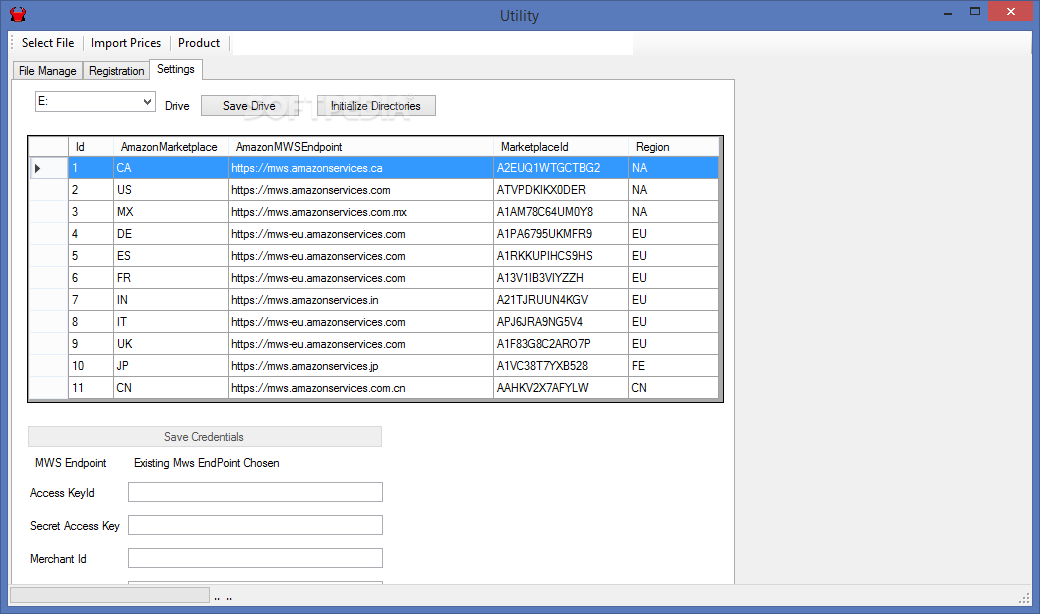
Task: Select the CA marketplace cell
Action: click(x=170, y=168)
